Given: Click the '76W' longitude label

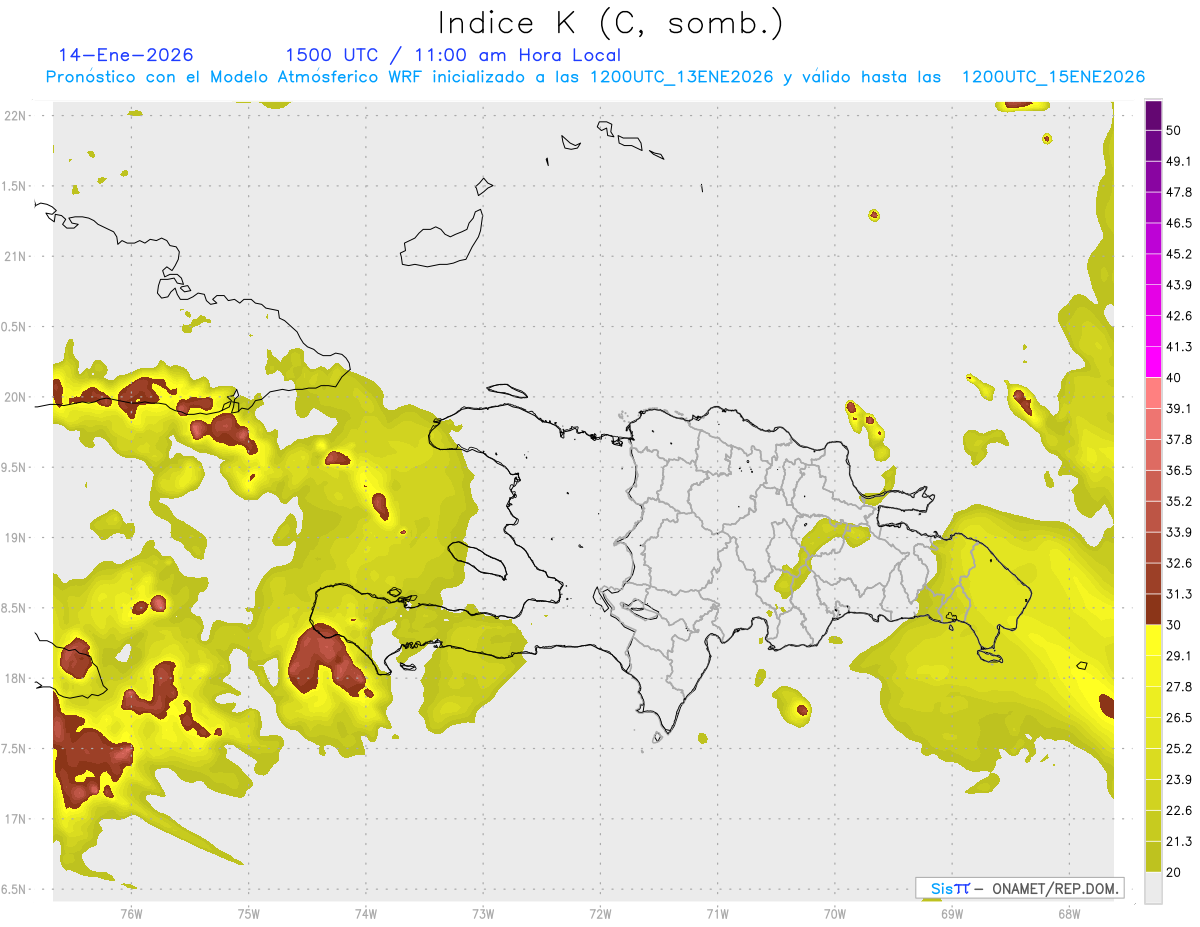Looking at the screenshot, I should tap(131, 913).
